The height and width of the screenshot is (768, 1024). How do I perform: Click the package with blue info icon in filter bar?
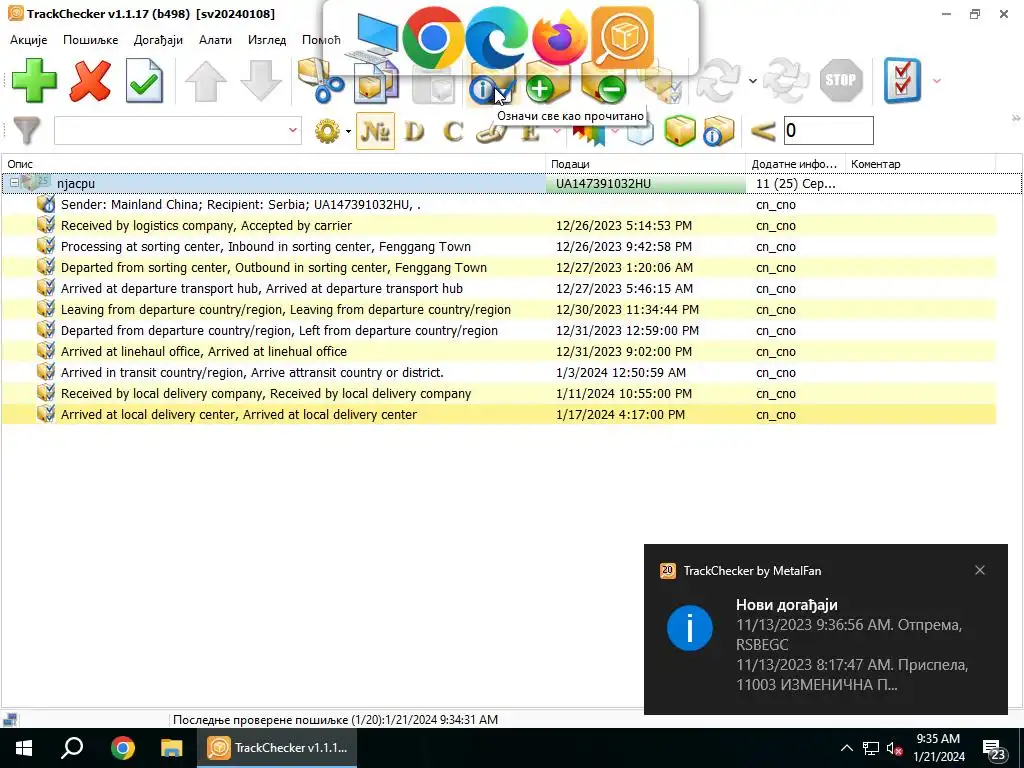pos(718,131)
